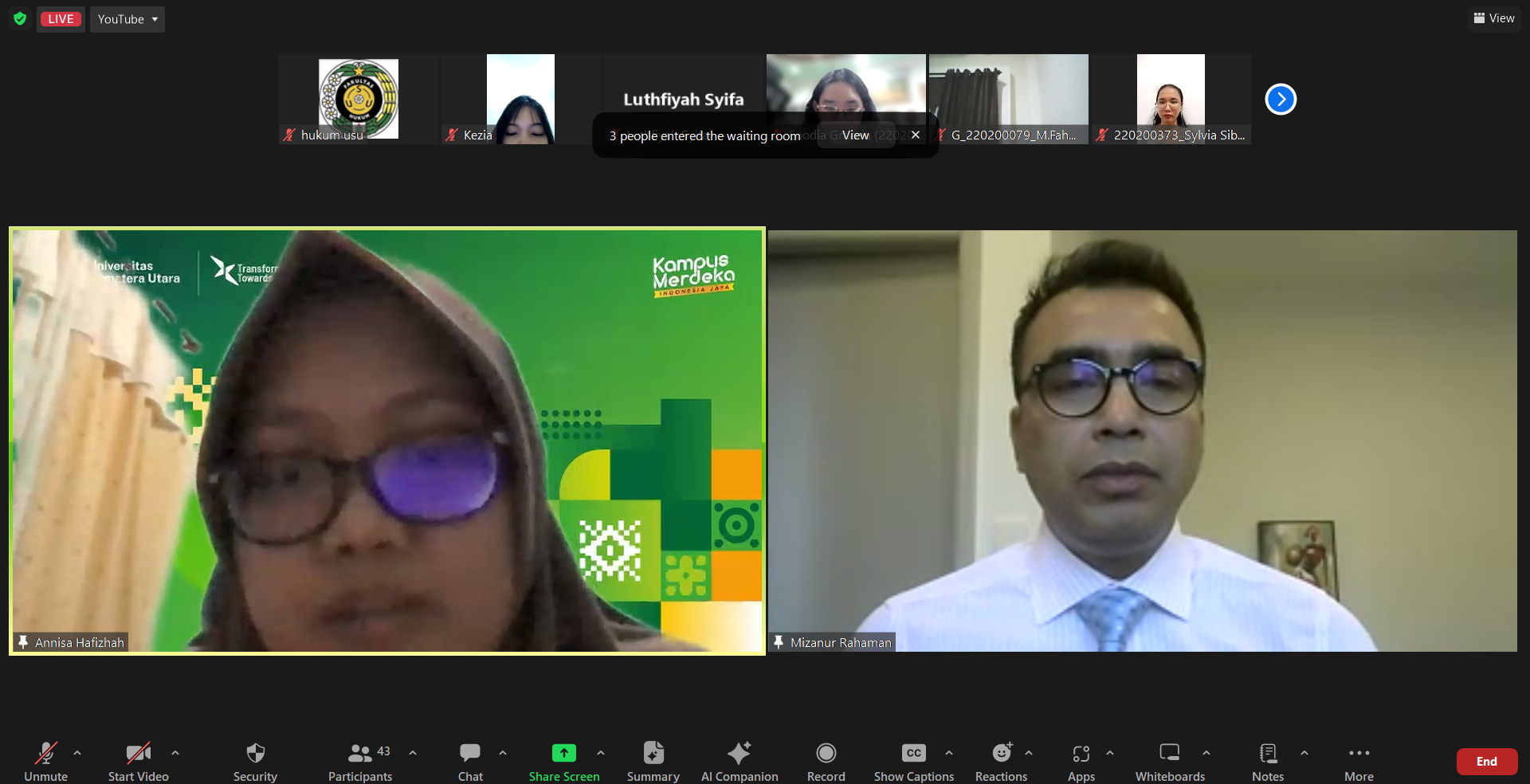This screenshot has height=784, width=1530.
Task: Click the "3 people entered the waiting room" text
Action: coord(704,135)
